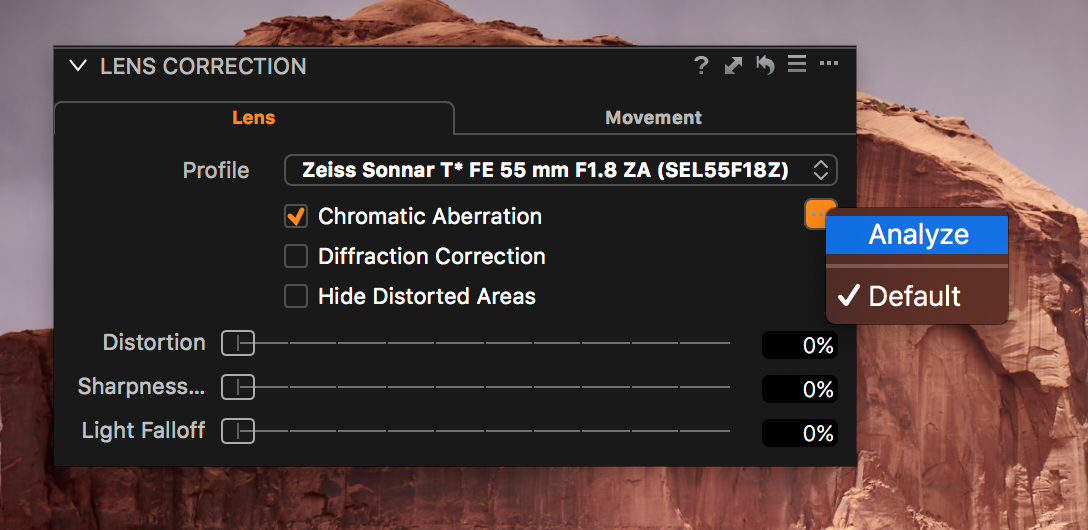Open the header's three-dot action menu
The height and width of the screenshot is (530, 1088).
click(x=828, y=65)
